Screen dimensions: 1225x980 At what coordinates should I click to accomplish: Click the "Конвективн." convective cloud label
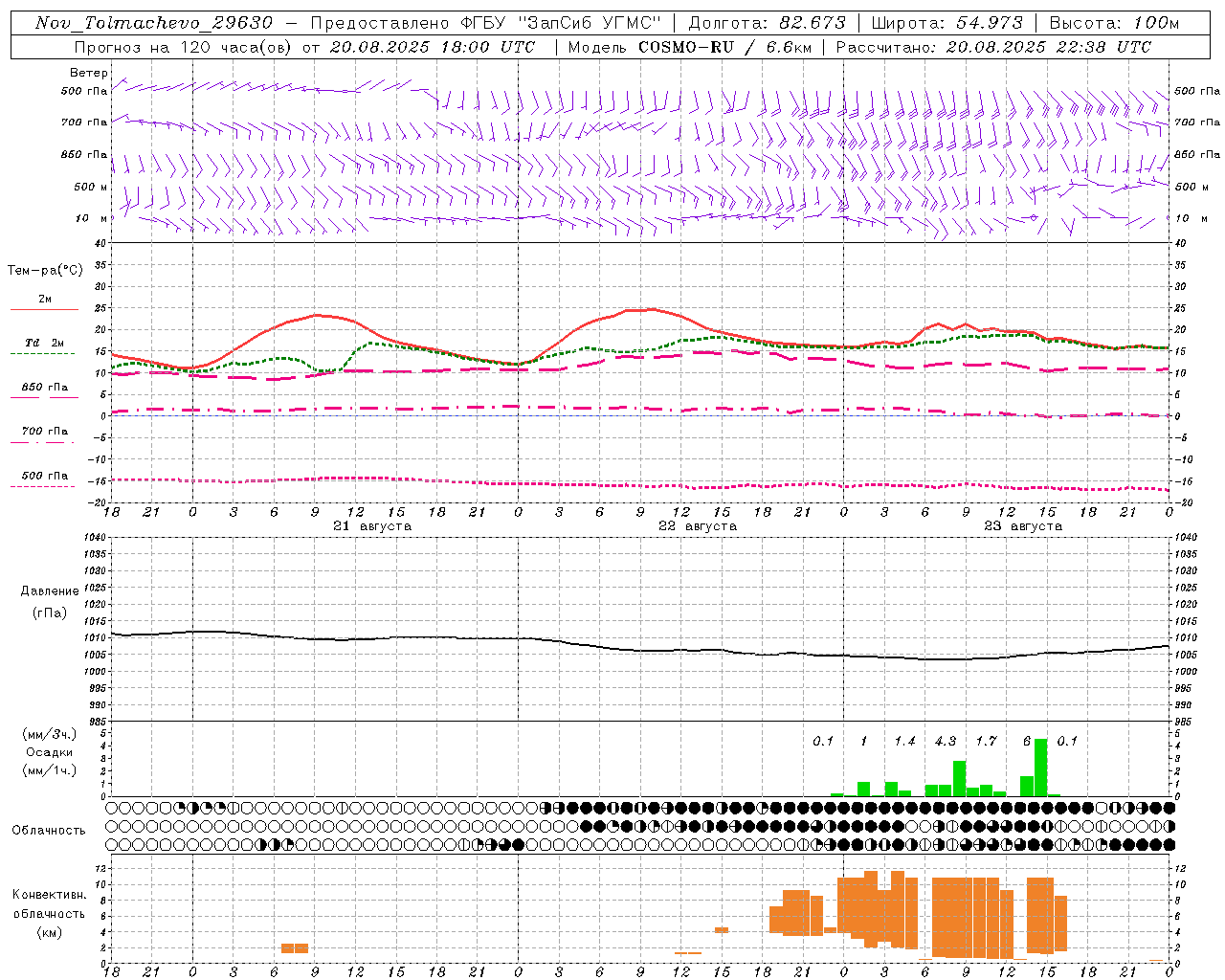(49, 895)
